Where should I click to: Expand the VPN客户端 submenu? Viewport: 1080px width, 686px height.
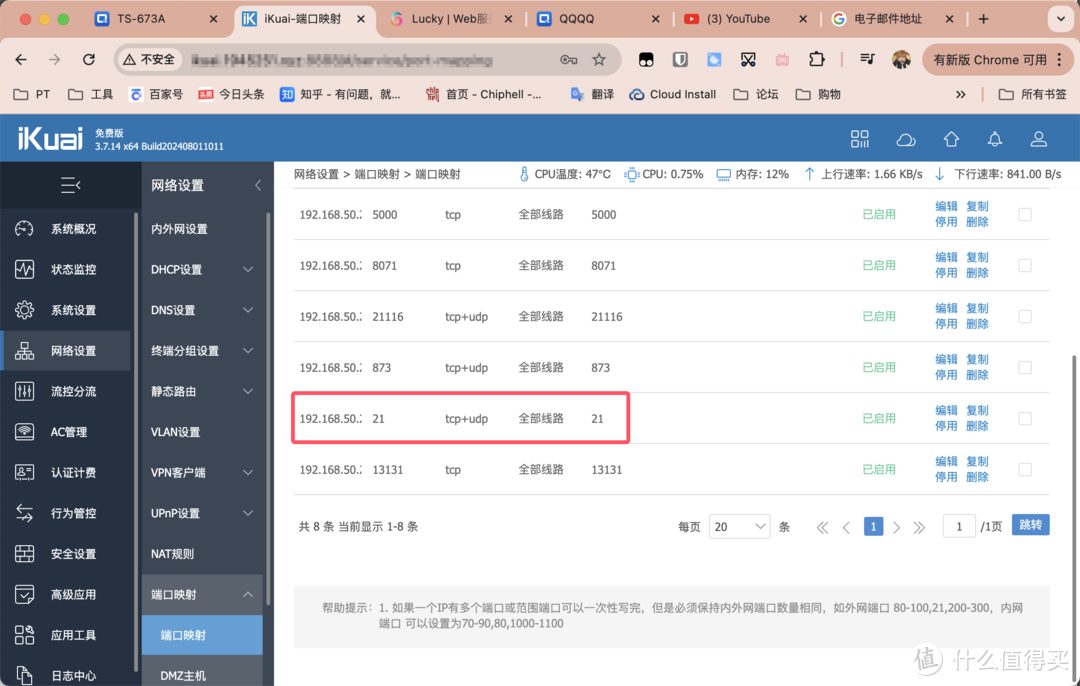coord(248,473)
